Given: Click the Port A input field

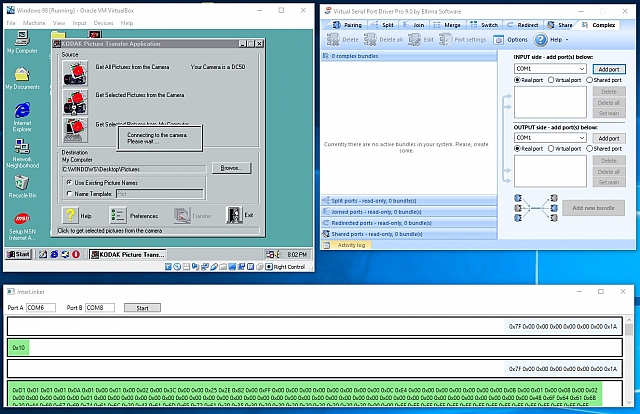Looking at the screenshot, I should [x=41, y=307].
